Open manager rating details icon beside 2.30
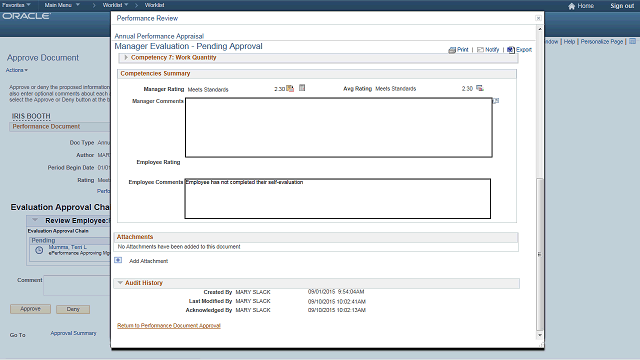This screenshot has width=640, height=360. click(x=290, y=89)
